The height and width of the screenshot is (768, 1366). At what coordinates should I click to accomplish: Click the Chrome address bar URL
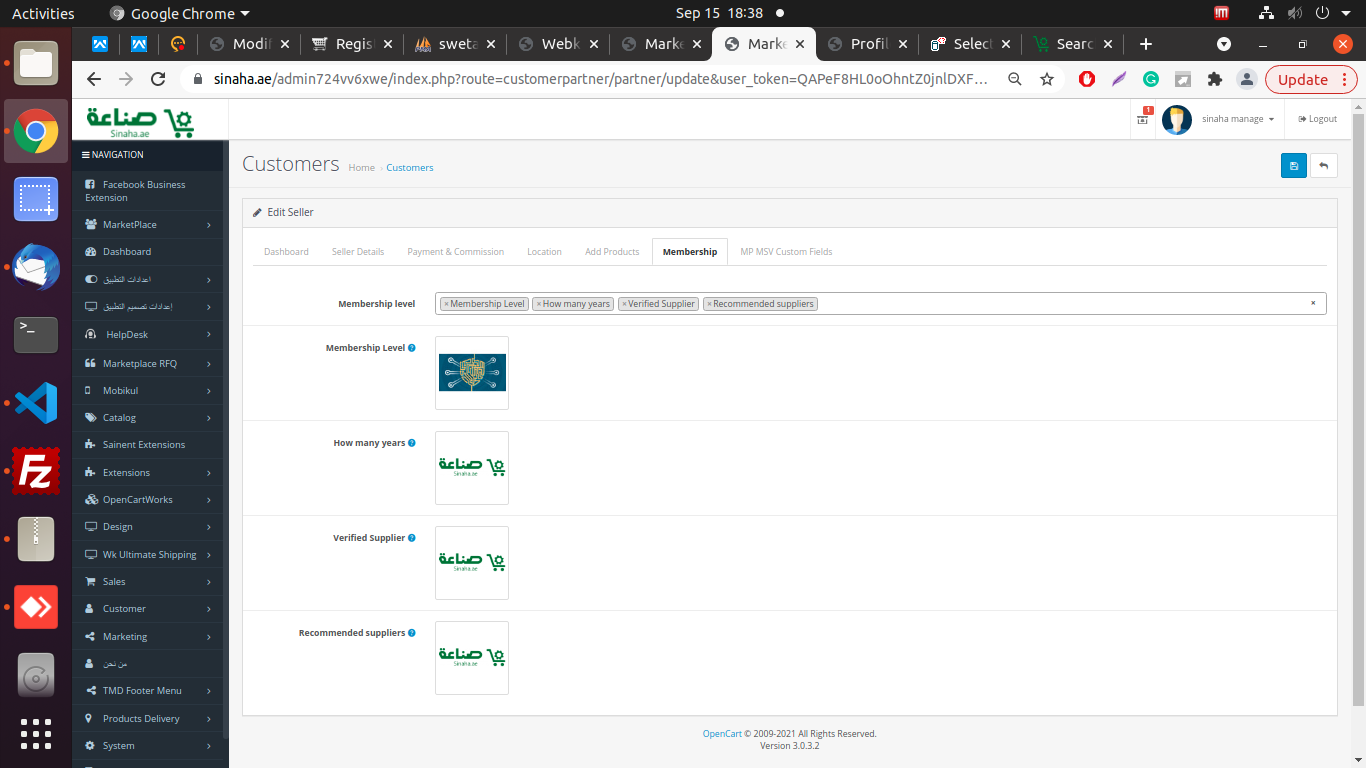(x=601, y=79)
